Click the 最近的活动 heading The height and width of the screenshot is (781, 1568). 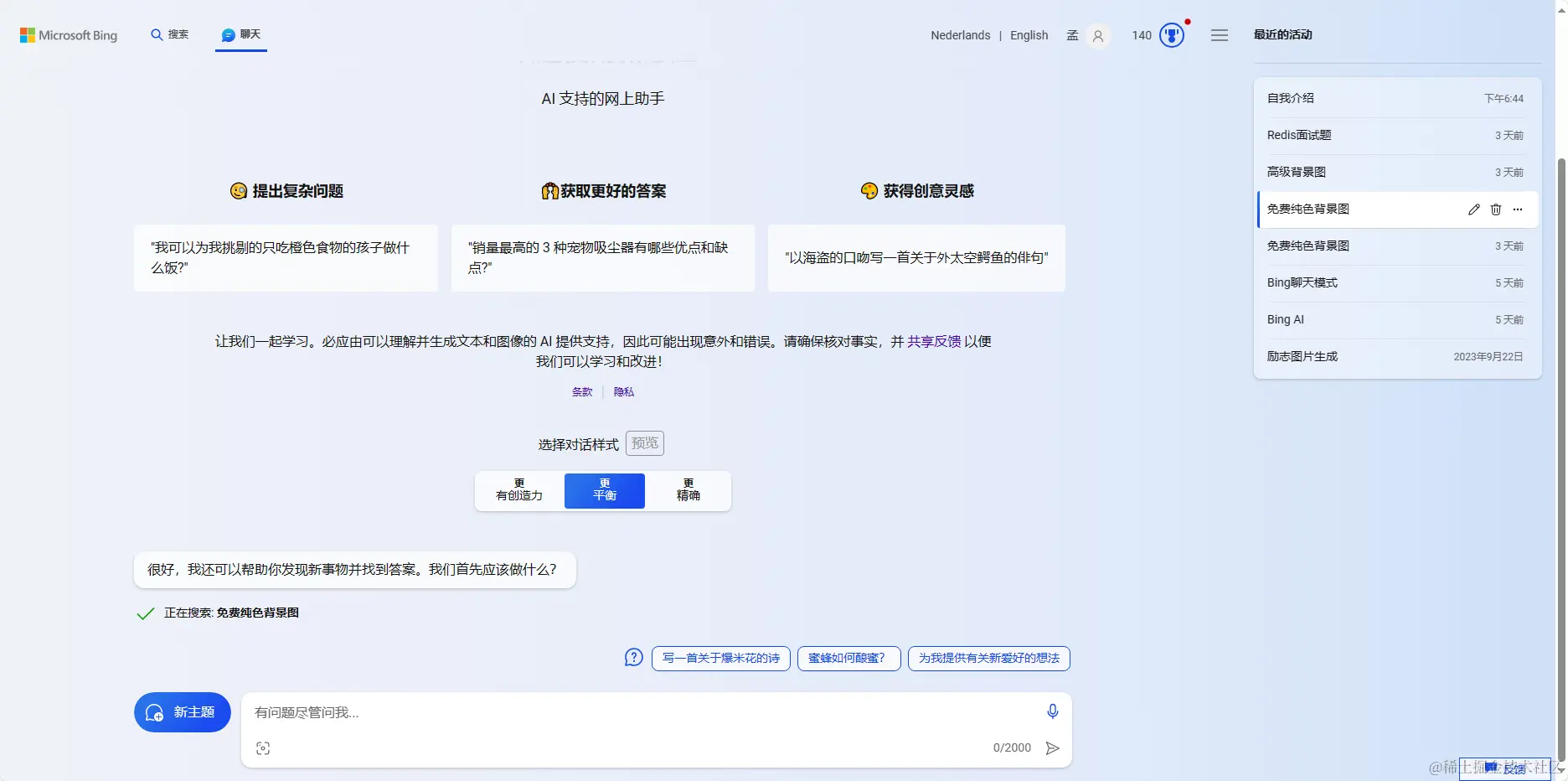point(1283,34)
